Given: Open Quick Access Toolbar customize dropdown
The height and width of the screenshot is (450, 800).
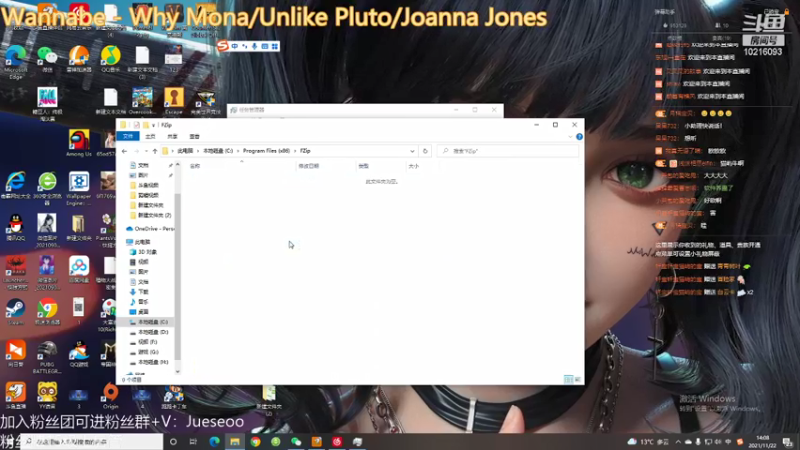Looking at the screenshot, I should coord(153,125).
